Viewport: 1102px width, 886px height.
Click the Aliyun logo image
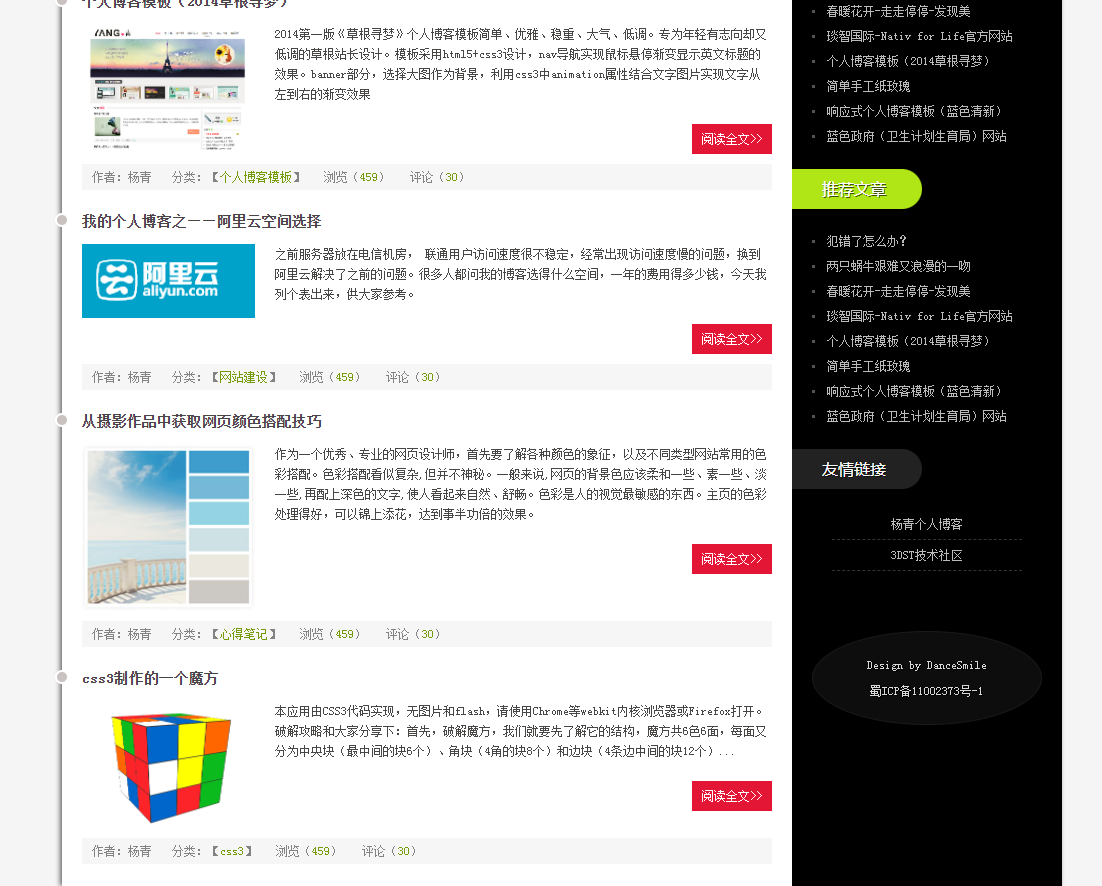[x=168, y=281]
